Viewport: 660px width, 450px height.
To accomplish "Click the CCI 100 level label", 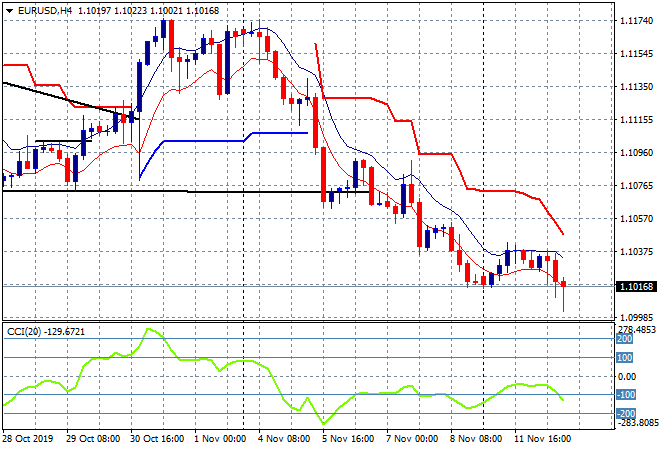I will [x=625, y=358].
